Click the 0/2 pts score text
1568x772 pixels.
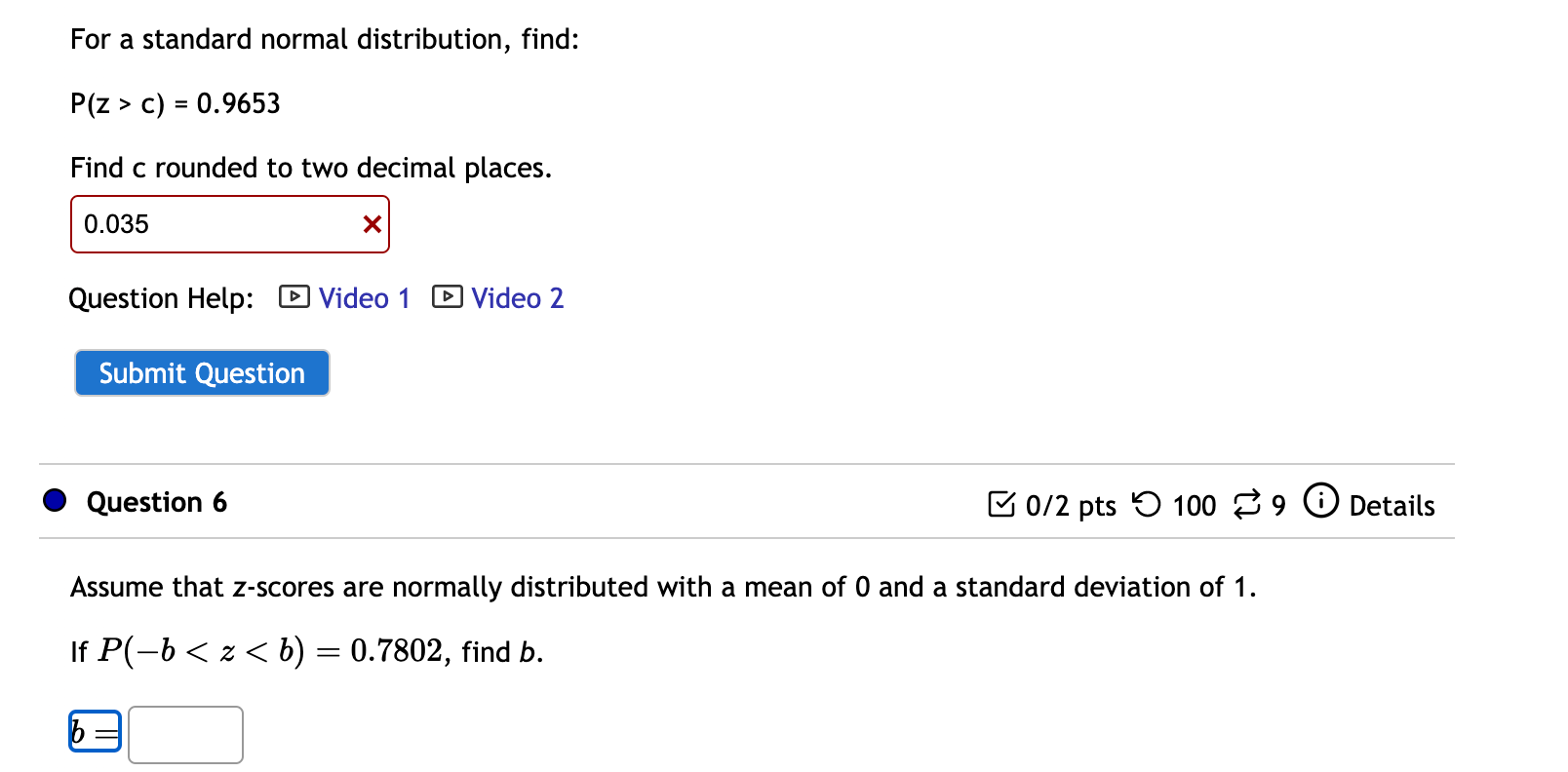pyautogui.click(x=1070, y=506)
